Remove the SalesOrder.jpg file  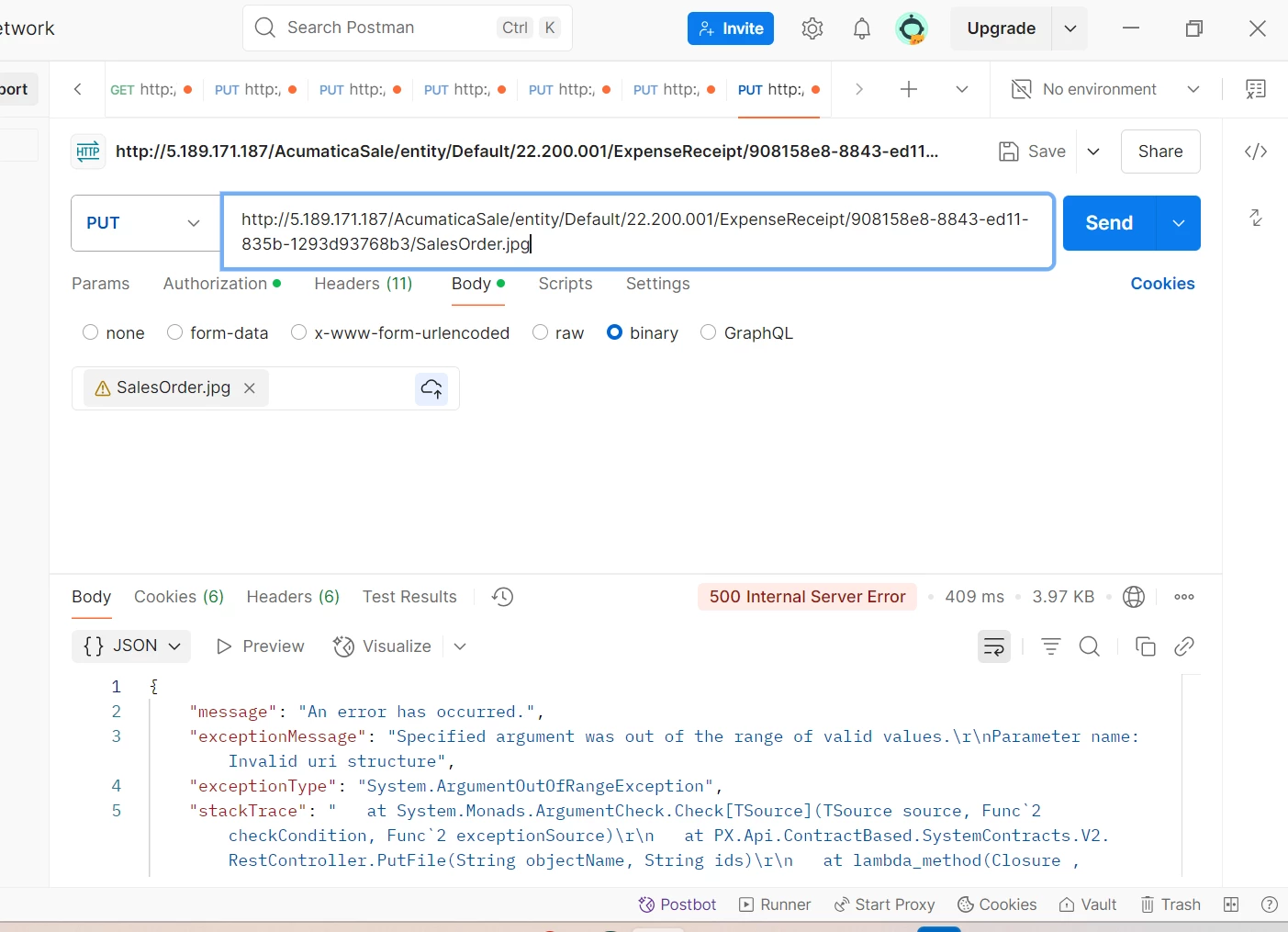pyautogui.click(x=249, y=388)
